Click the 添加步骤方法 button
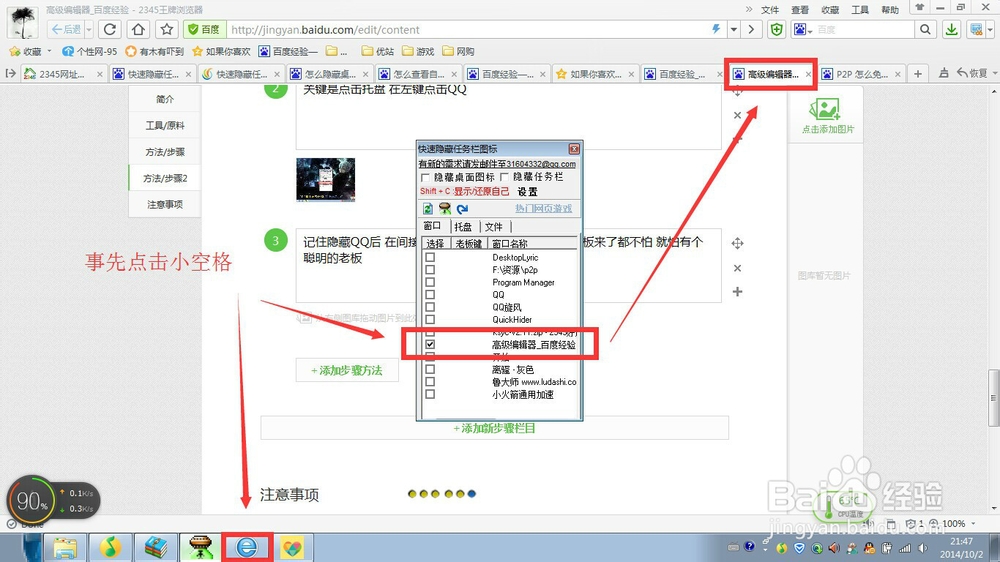This screenshot has height=562, width=1000. 347,371
